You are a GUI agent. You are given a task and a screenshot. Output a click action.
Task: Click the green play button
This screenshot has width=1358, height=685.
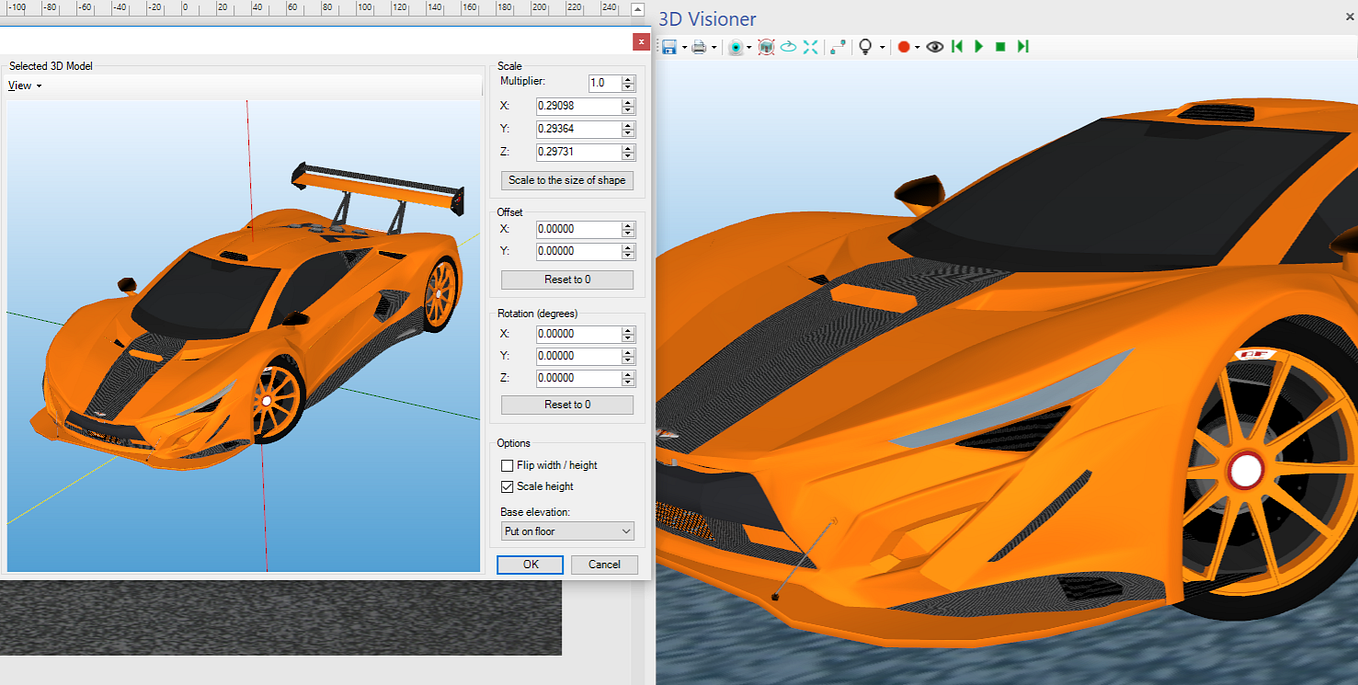pos(979,47)
